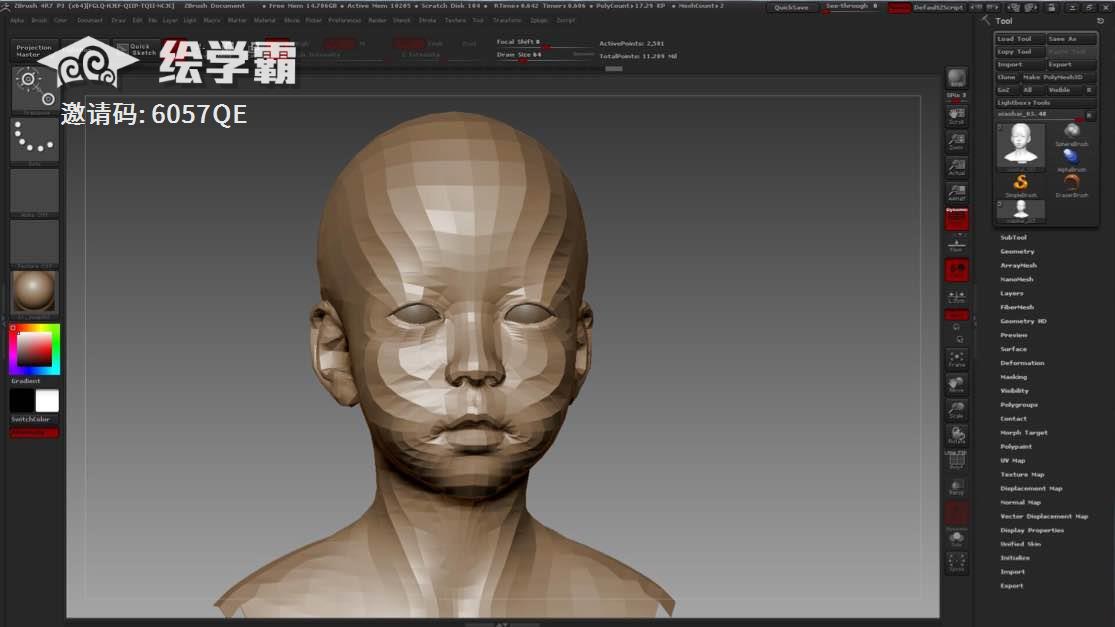
Task: Click the QuickSave button
Action: 791,8
